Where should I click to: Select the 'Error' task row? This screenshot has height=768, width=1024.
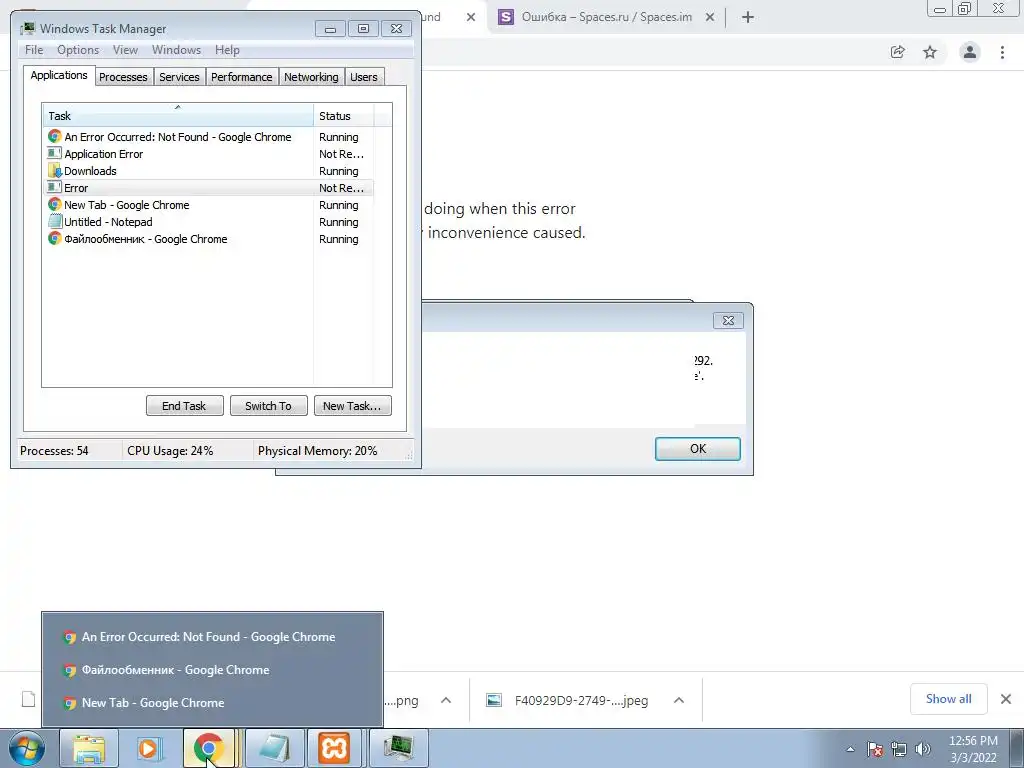(x=208, y=188)
